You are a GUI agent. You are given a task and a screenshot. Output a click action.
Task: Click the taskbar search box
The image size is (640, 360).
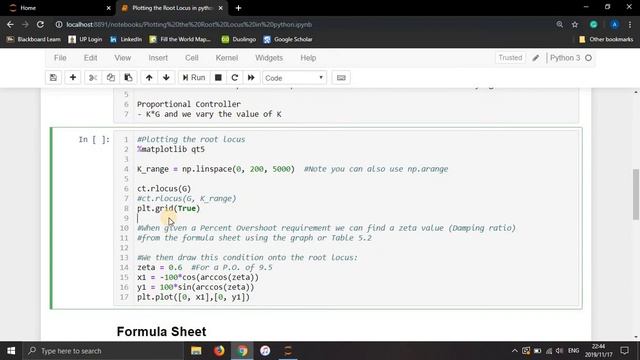[103, 351]
